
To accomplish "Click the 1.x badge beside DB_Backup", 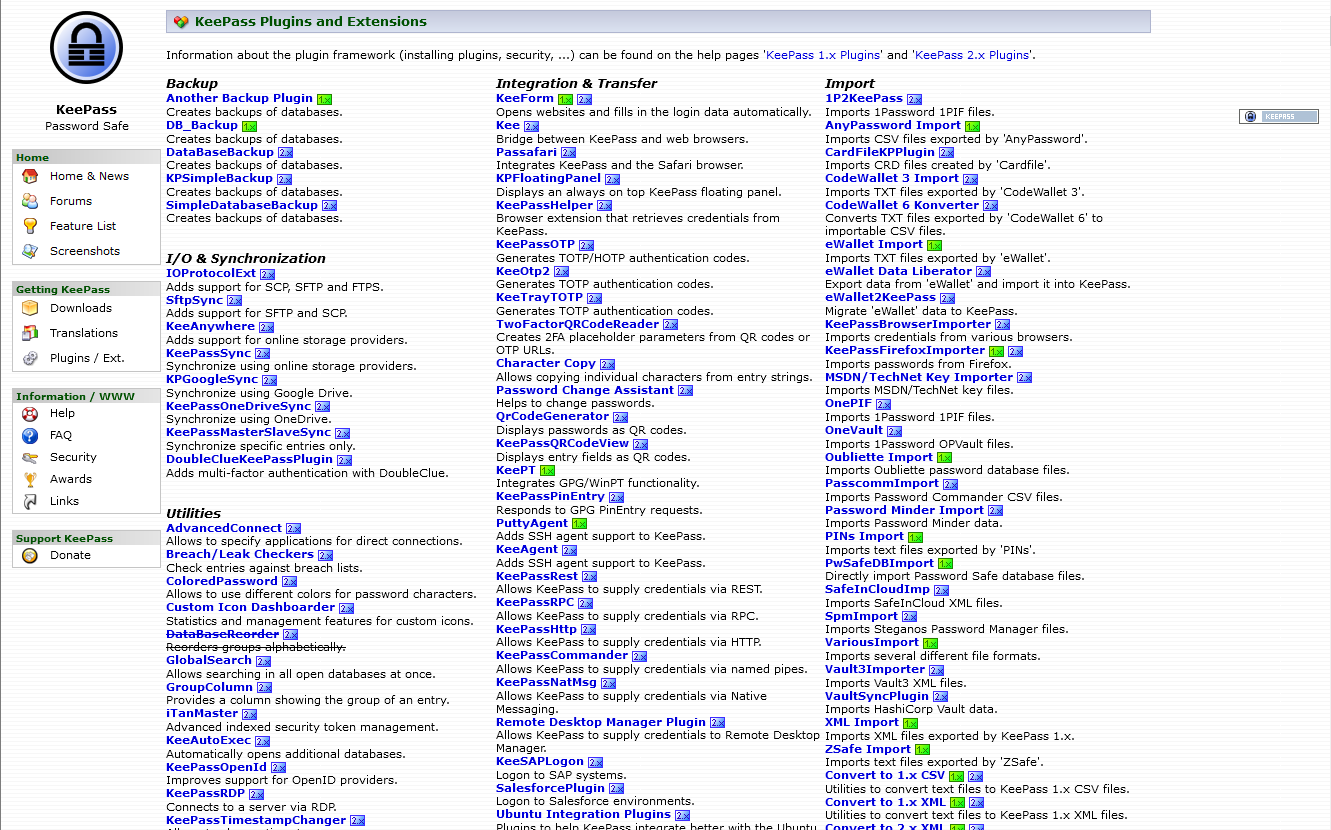I will click(249, 126).
